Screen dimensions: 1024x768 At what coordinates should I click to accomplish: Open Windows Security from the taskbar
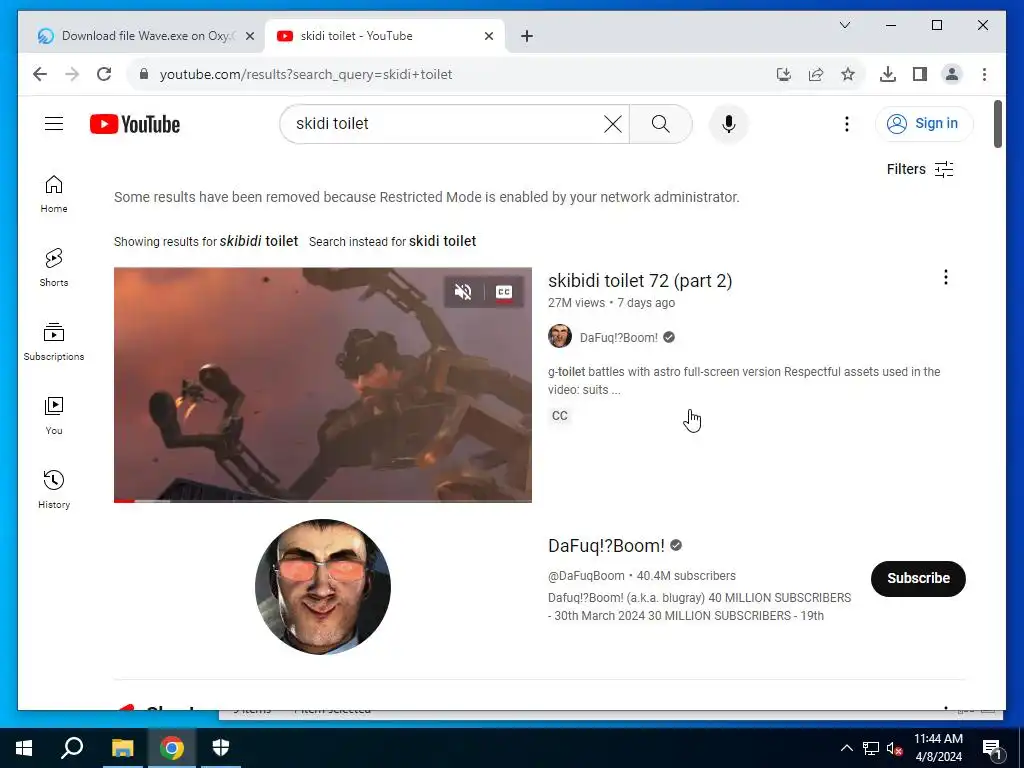click(x=221, y=748)
